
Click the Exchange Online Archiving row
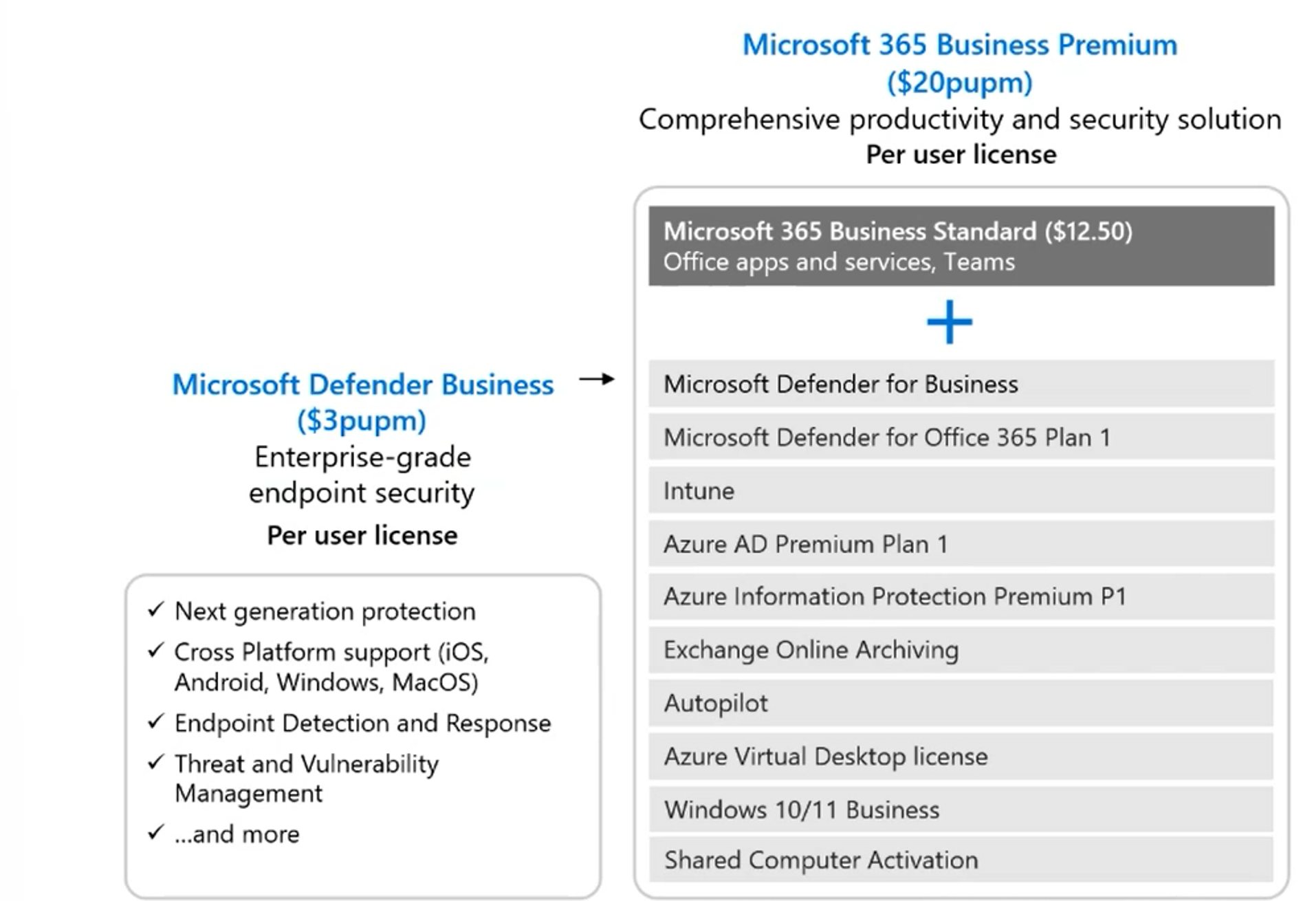click(961, 650)
